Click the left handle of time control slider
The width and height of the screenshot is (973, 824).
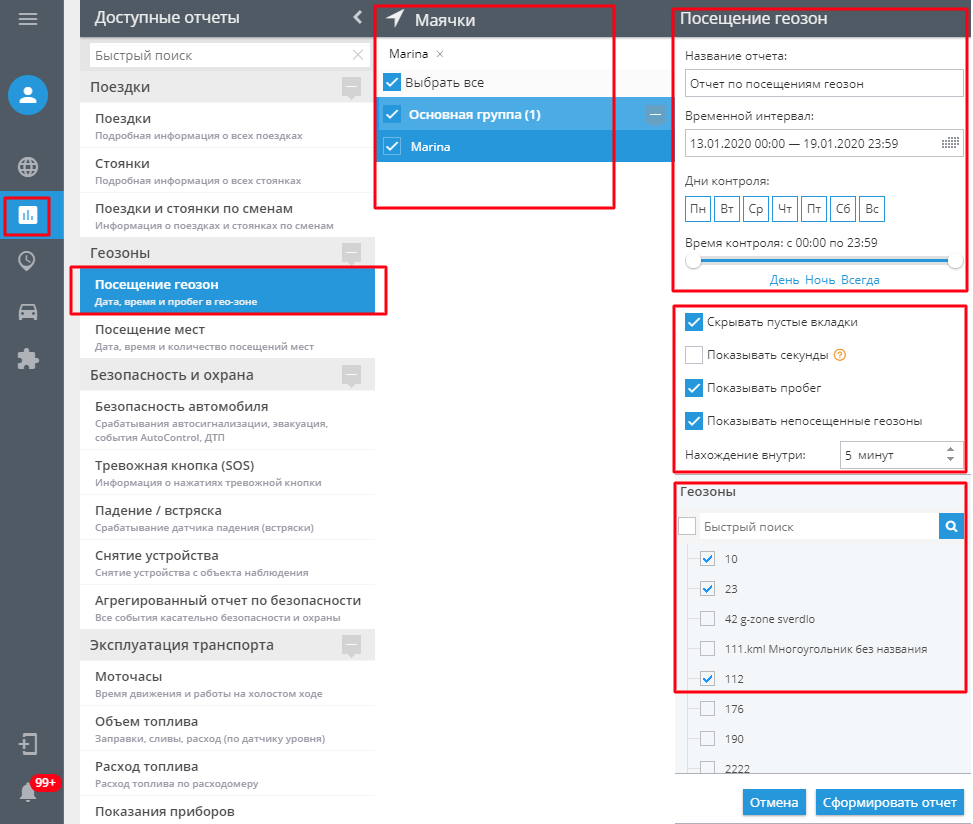click(693, 261)
